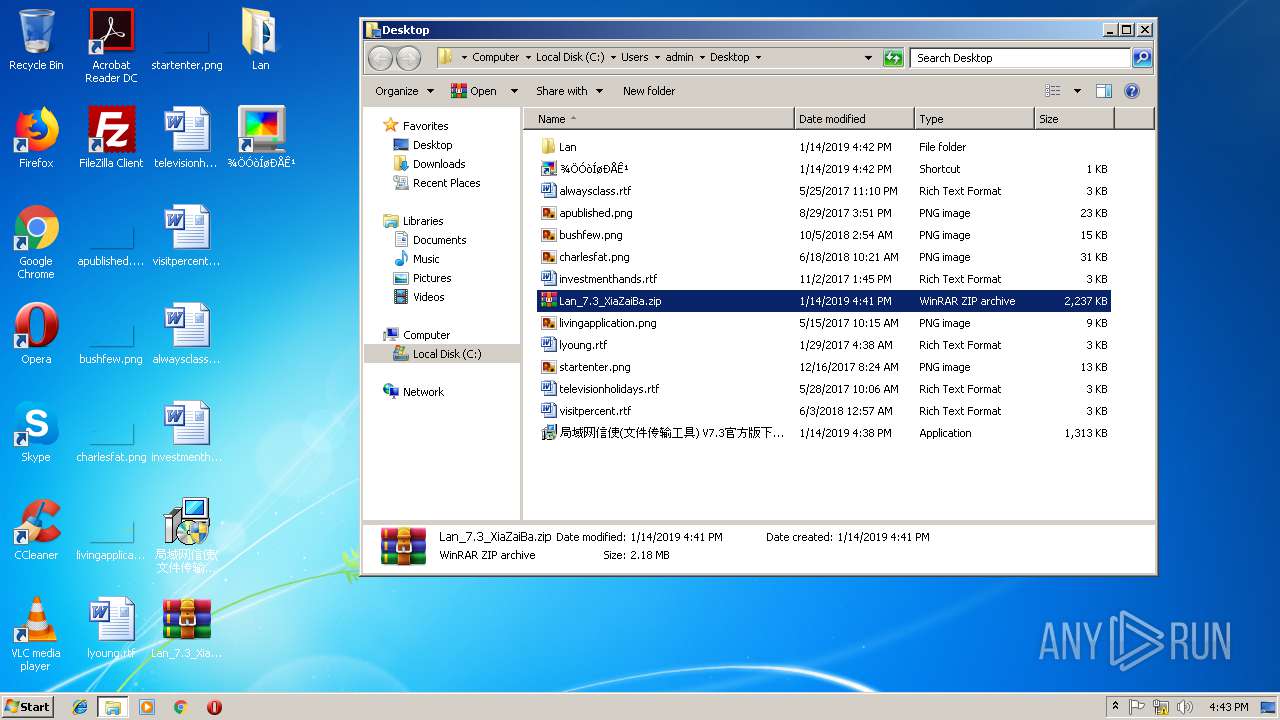Select Lan_7.3_XiaZaiBa.zip row in file list
Screen dimensions: 1280x720
coord(824,301)
